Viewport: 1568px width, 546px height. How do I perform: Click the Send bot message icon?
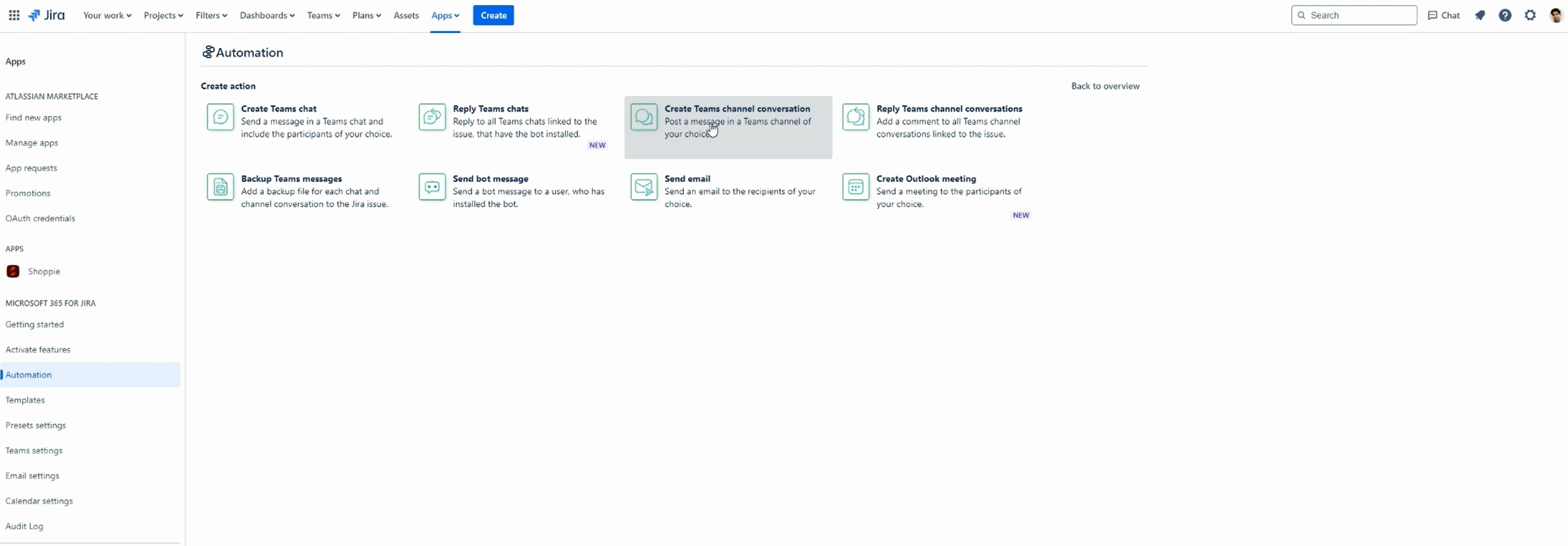[432, 187]
